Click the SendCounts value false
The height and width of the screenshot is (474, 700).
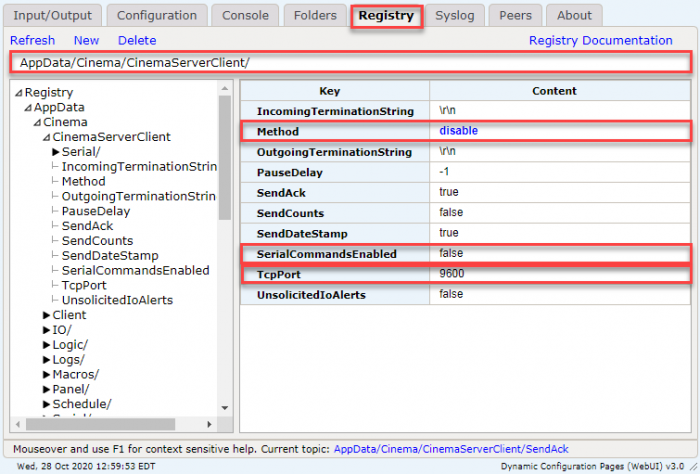coord(451,212)
